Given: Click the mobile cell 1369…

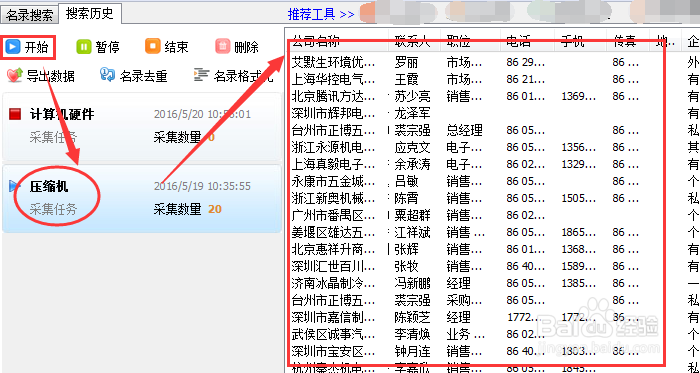Looking at the screenshot, I should 578,96.
